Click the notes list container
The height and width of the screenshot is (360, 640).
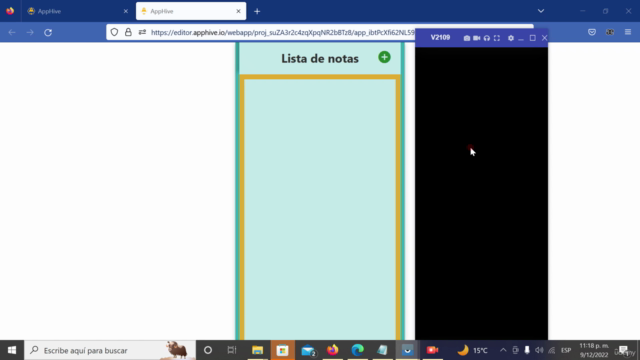click(x=320, y=208)
